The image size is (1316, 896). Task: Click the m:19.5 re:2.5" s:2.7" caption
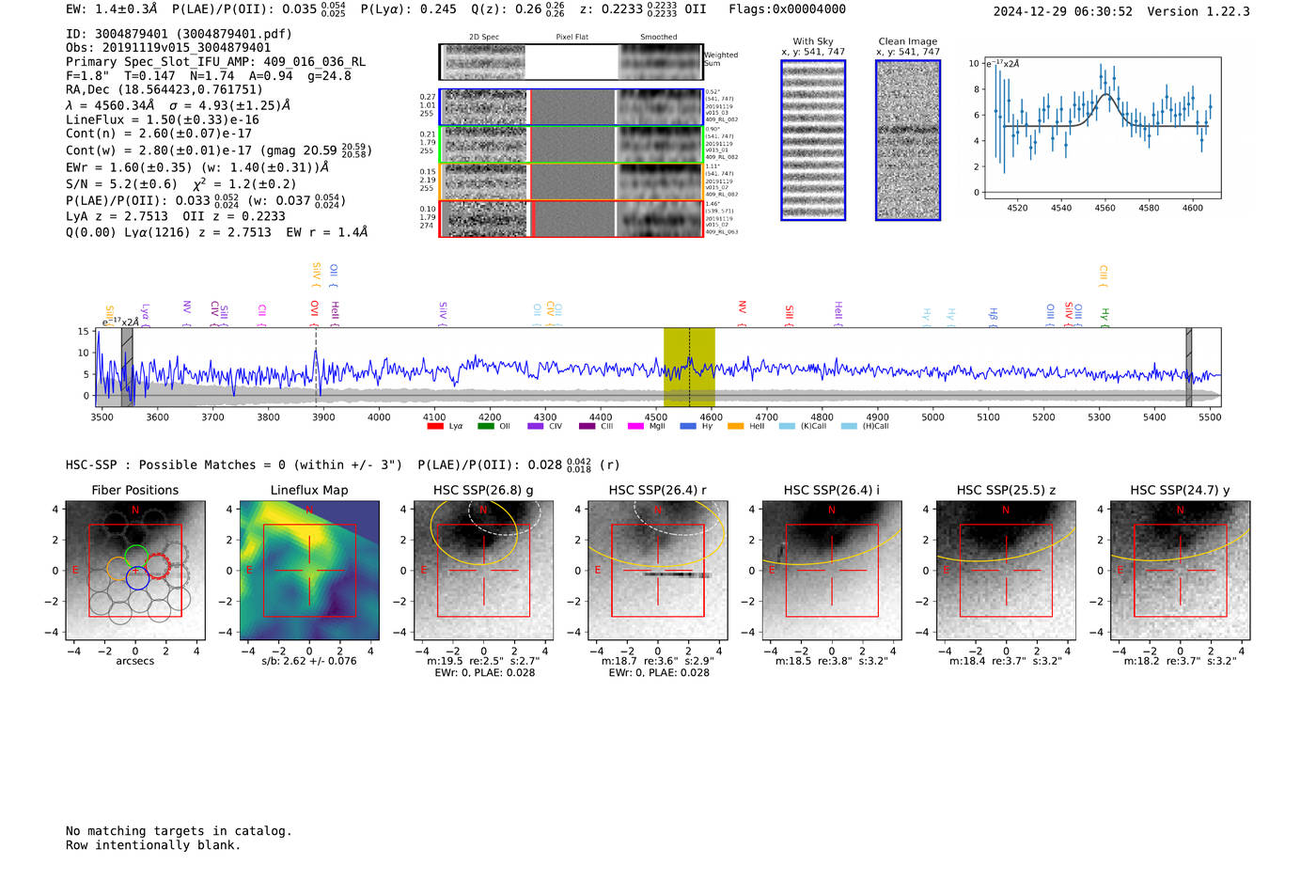(x=484, y=661)
